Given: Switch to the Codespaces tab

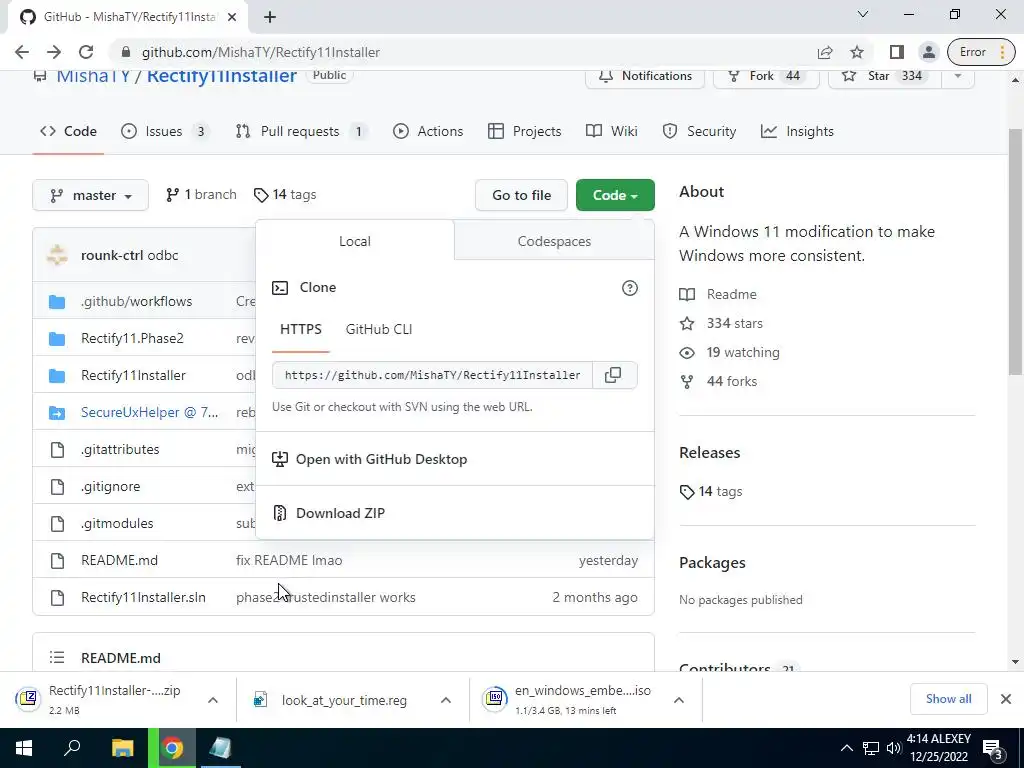Looking at the screenshot, I should tap(554, 241).
